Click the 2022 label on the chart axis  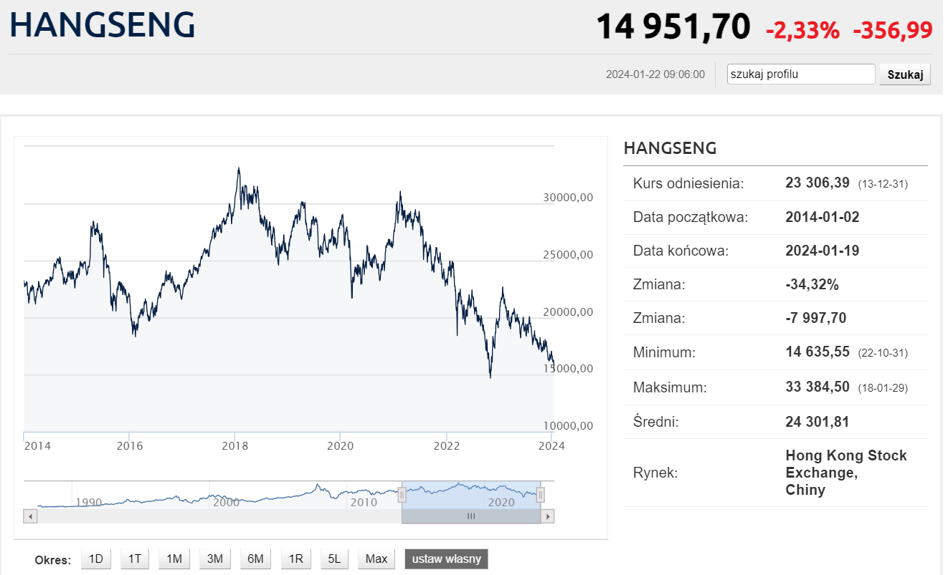[446, 446]
